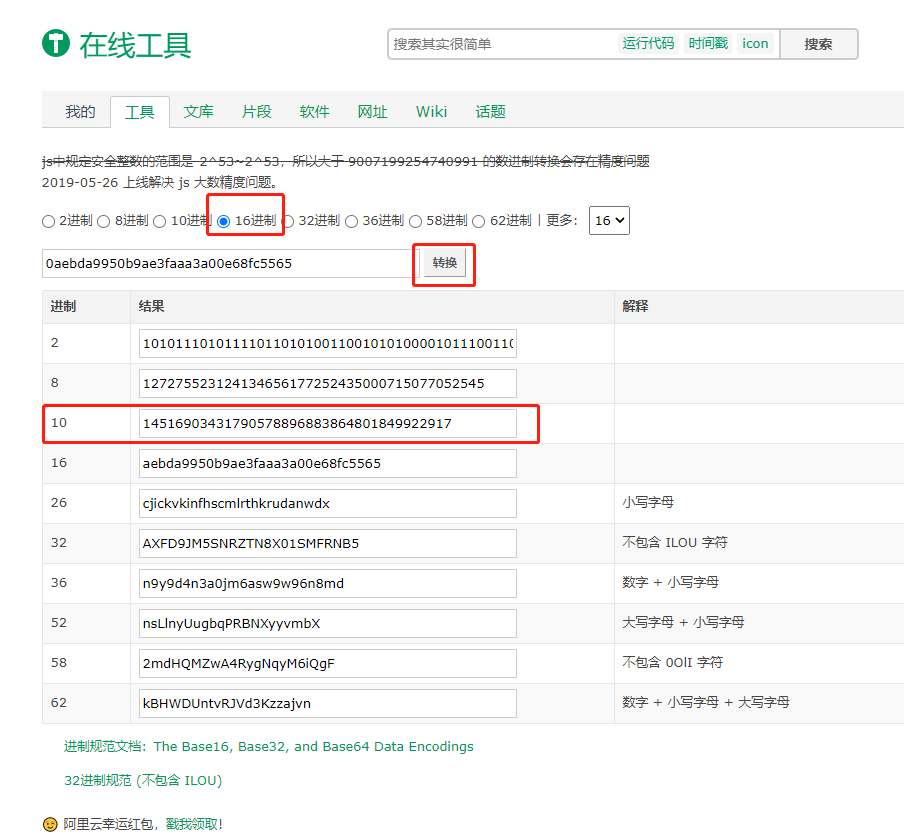Click the 运行代码 search suggestion tag

648,44
